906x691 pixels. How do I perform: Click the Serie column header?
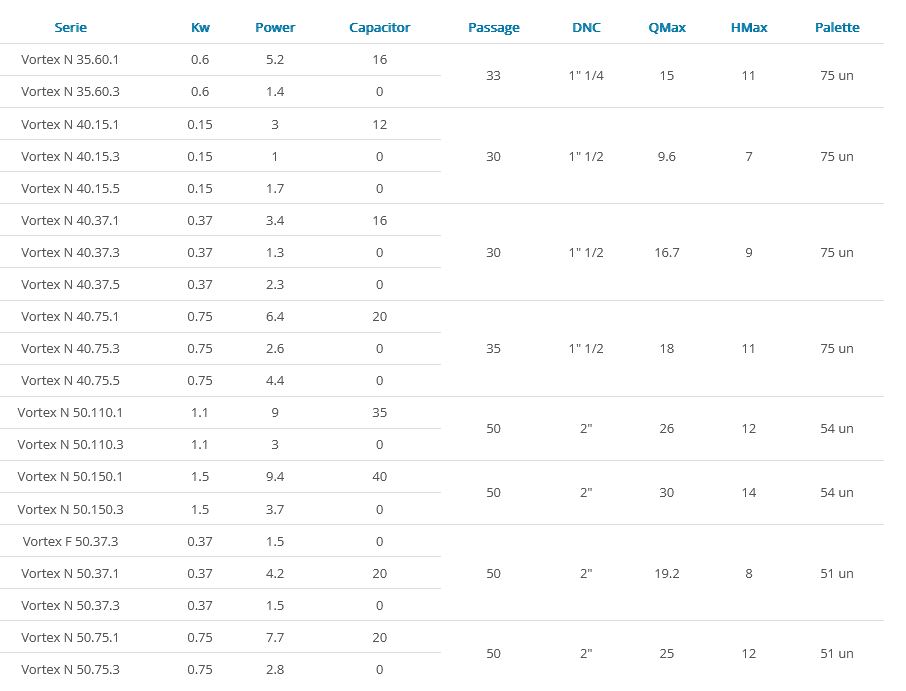point(70,27)
